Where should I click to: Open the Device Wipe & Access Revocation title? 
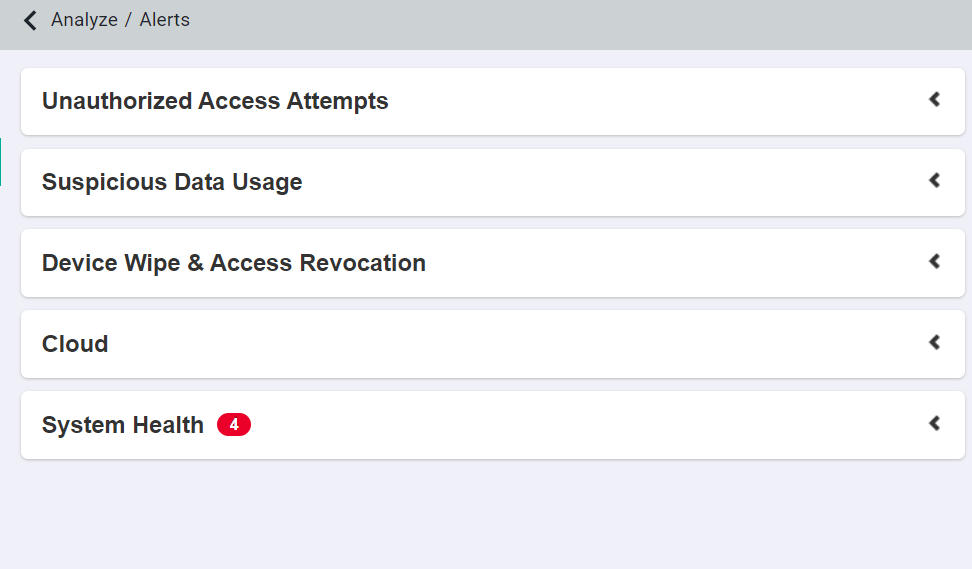coord(234,263)
